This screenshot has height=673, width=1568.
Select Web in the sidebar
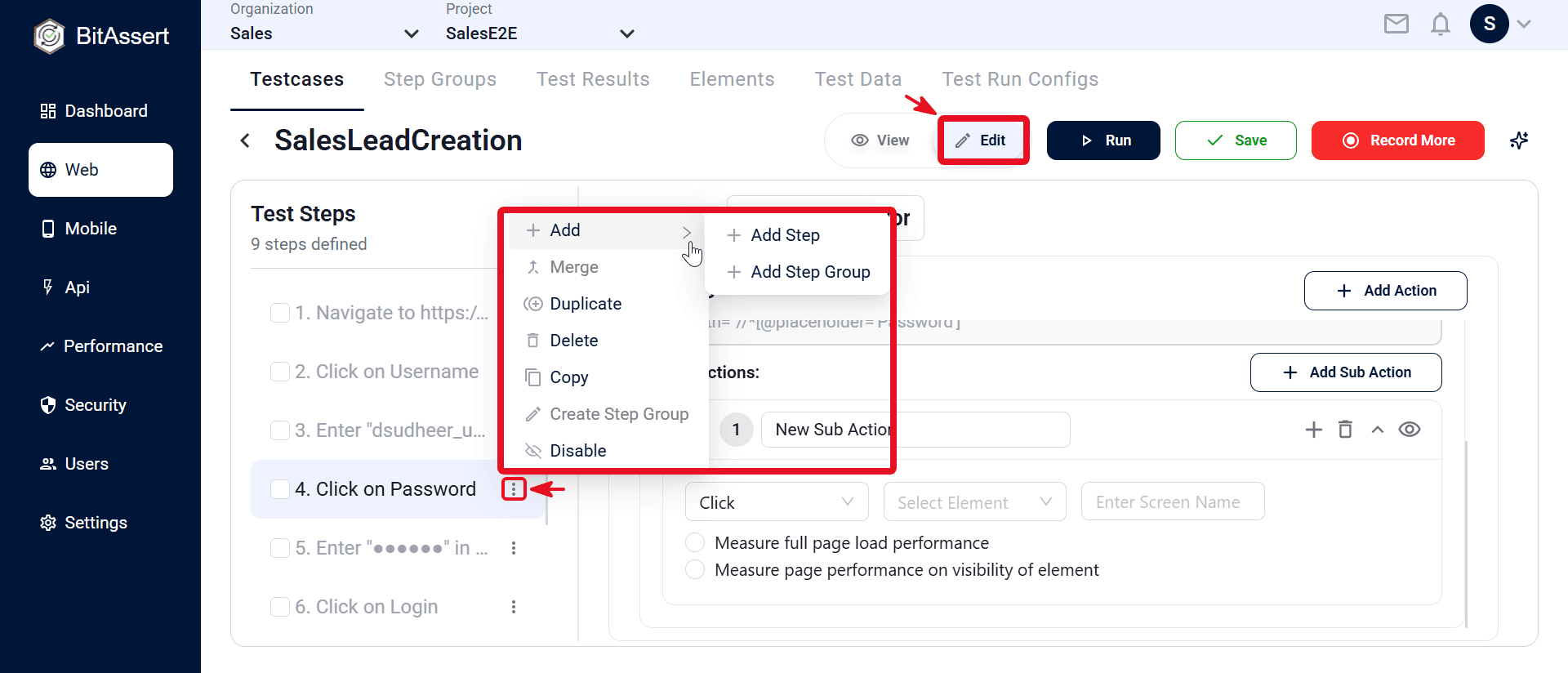(x=100, y=170)
